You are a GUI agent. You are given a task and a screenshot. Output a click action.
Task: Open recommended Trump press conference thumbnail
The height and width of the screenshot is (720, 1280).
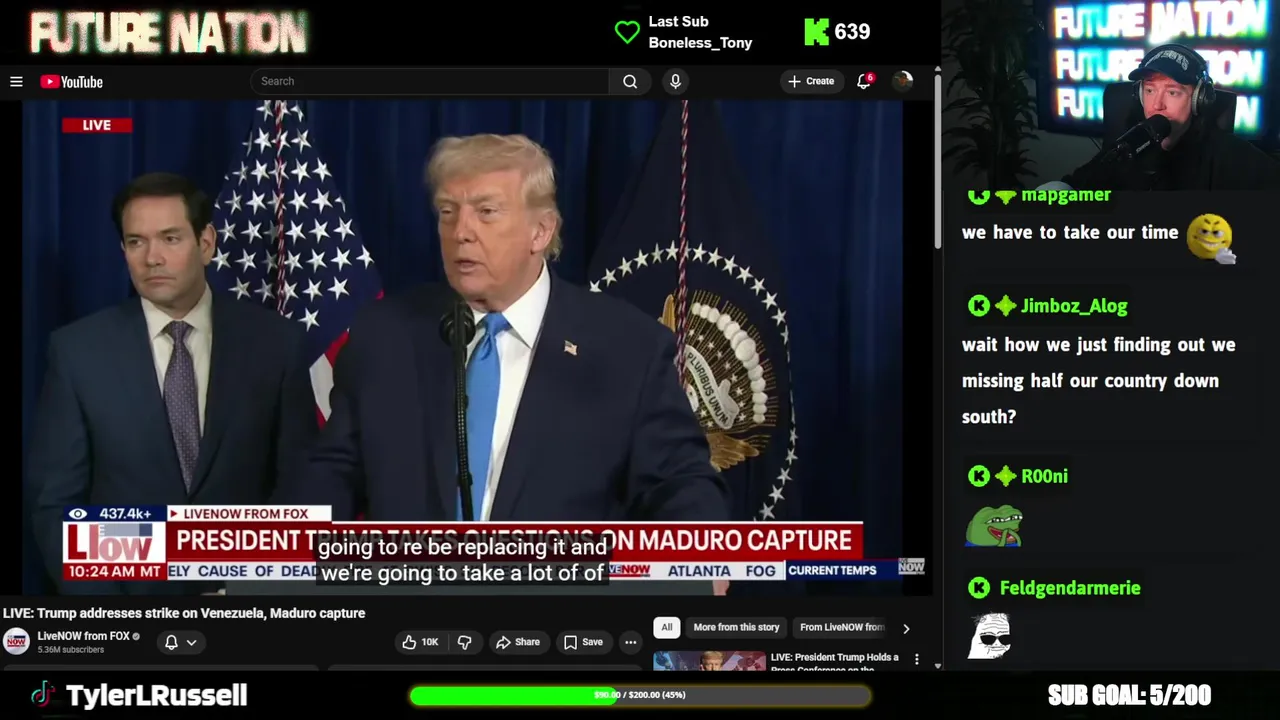click(709, 661)
